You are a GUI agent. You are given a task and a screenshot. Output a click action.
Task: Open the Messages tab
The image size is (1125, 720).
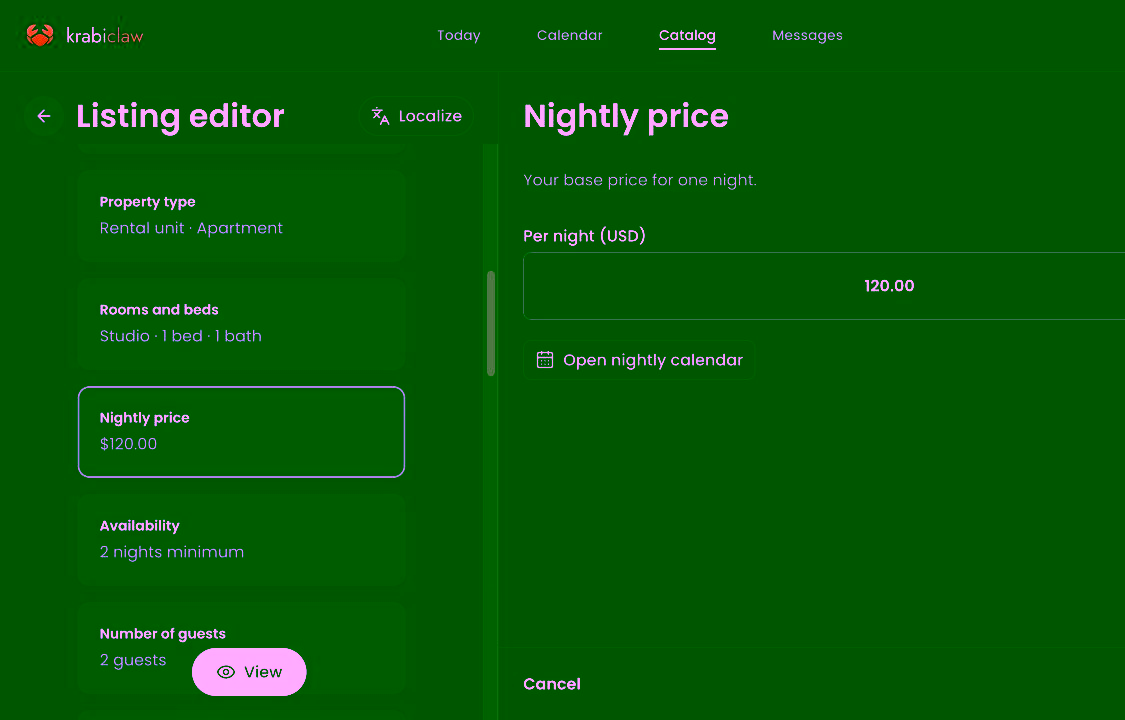[807, 35]
